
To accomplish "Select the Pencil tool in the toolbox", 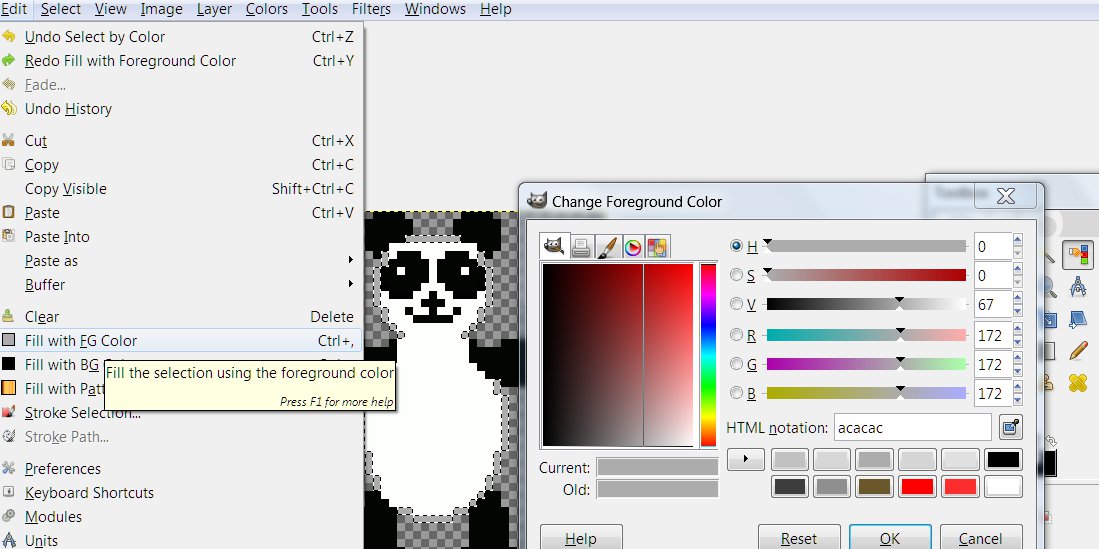I will click(1077, 350).
